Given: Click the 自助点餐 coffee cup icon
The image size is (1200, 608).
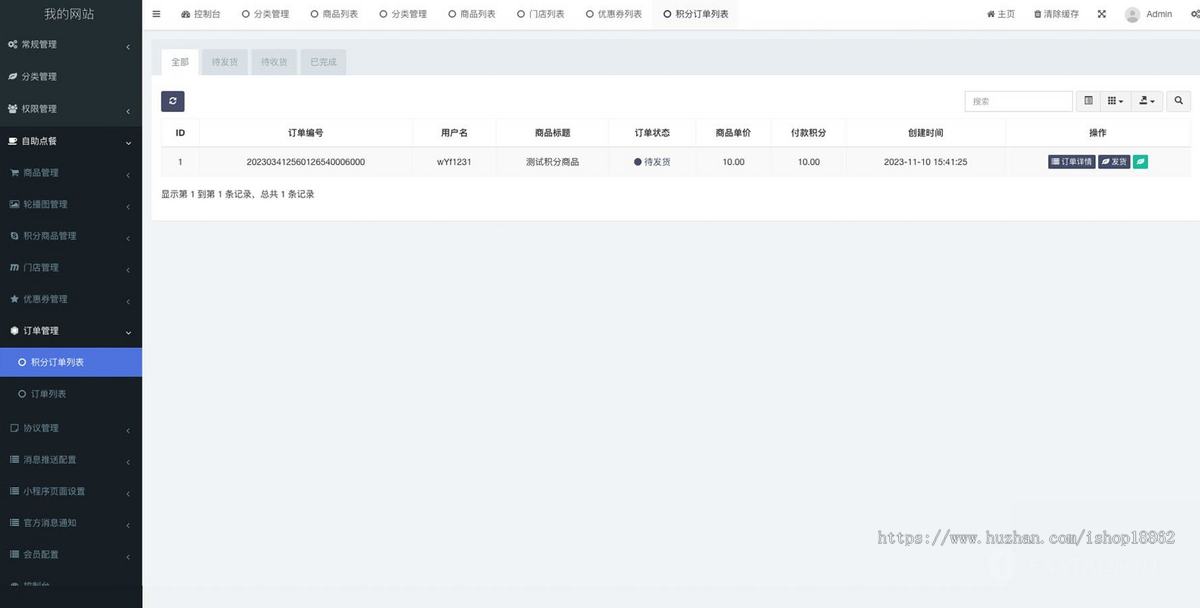Looking at the screenshot, I should 12,141.
